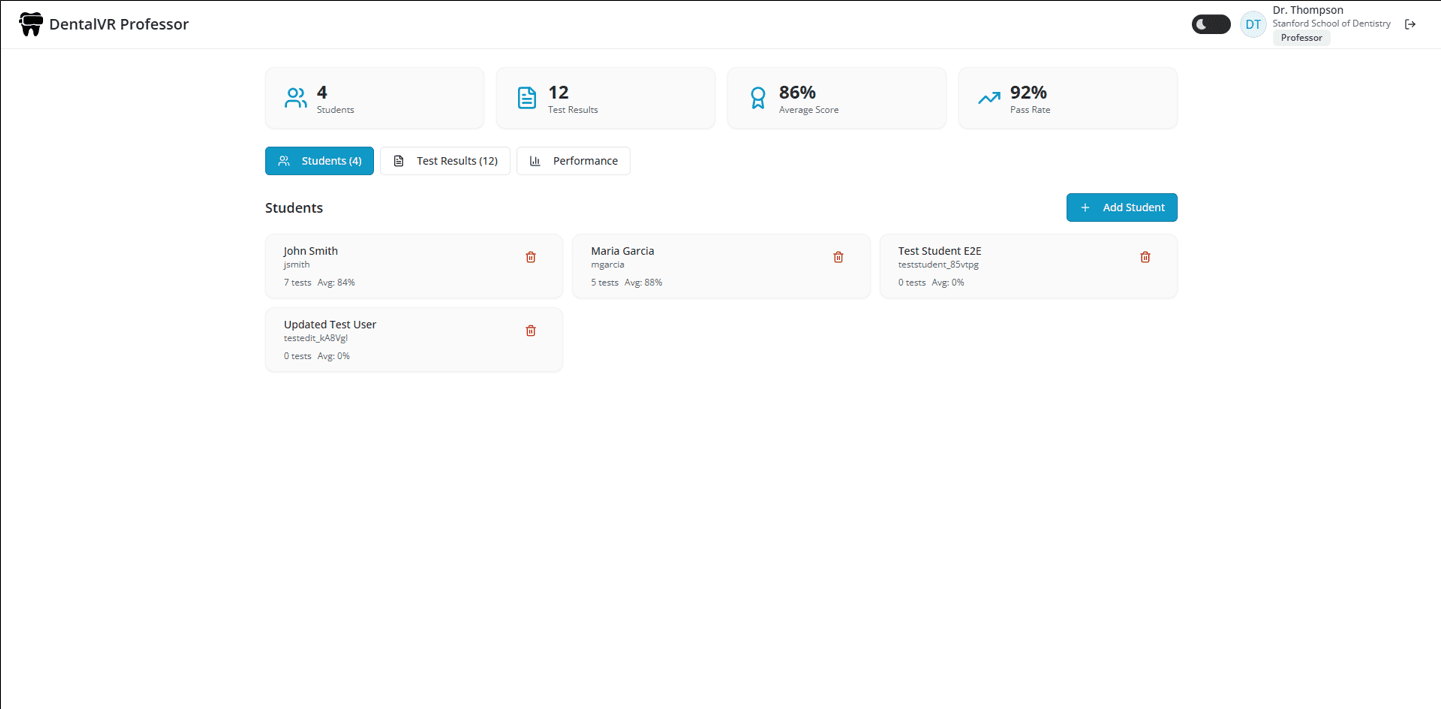The image size is (1441, 709).
Task: Click the 12 test results count
Action: pos(558,92)
